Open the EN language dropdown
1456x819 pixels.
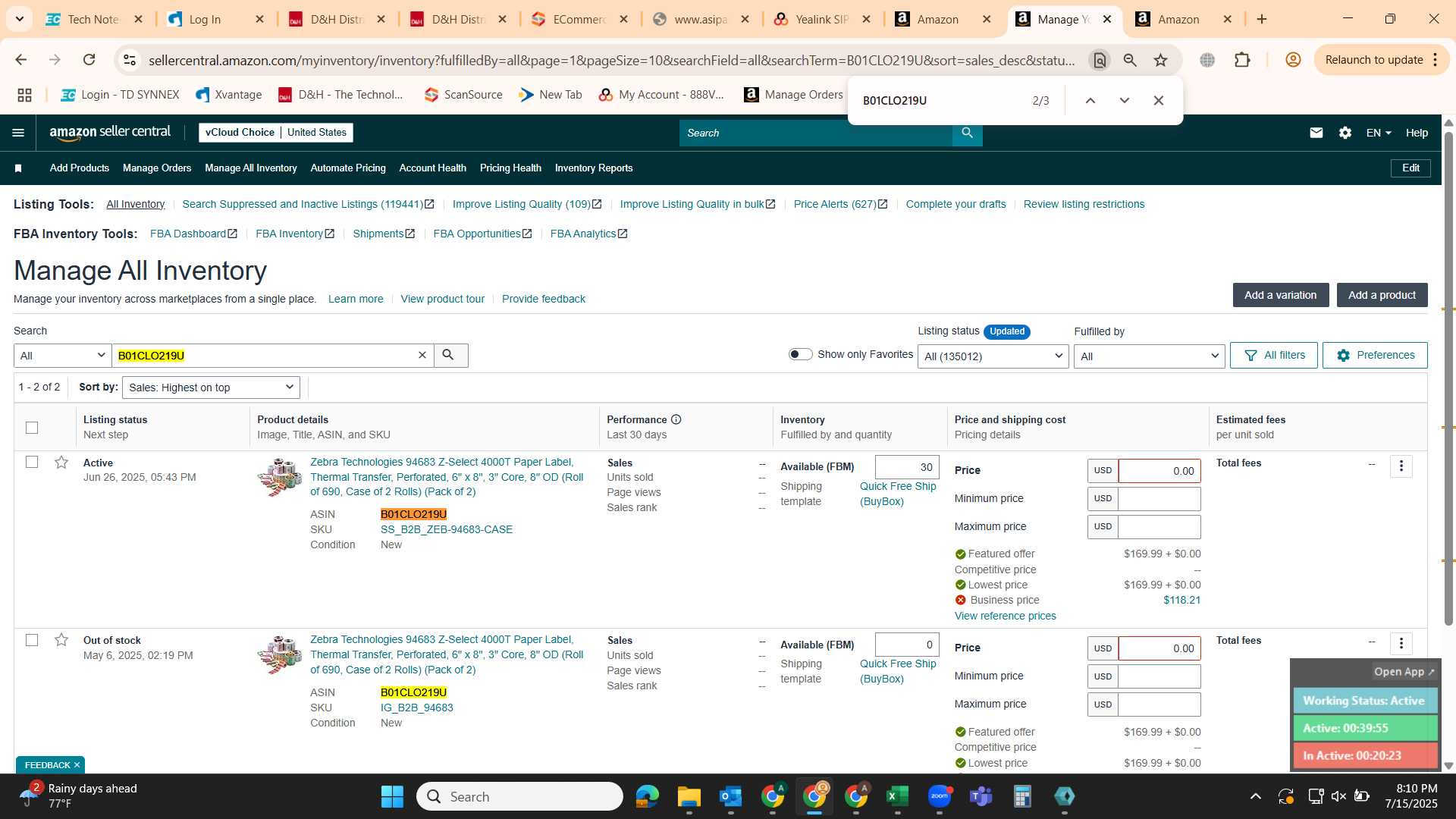[x=1379, y=133]
